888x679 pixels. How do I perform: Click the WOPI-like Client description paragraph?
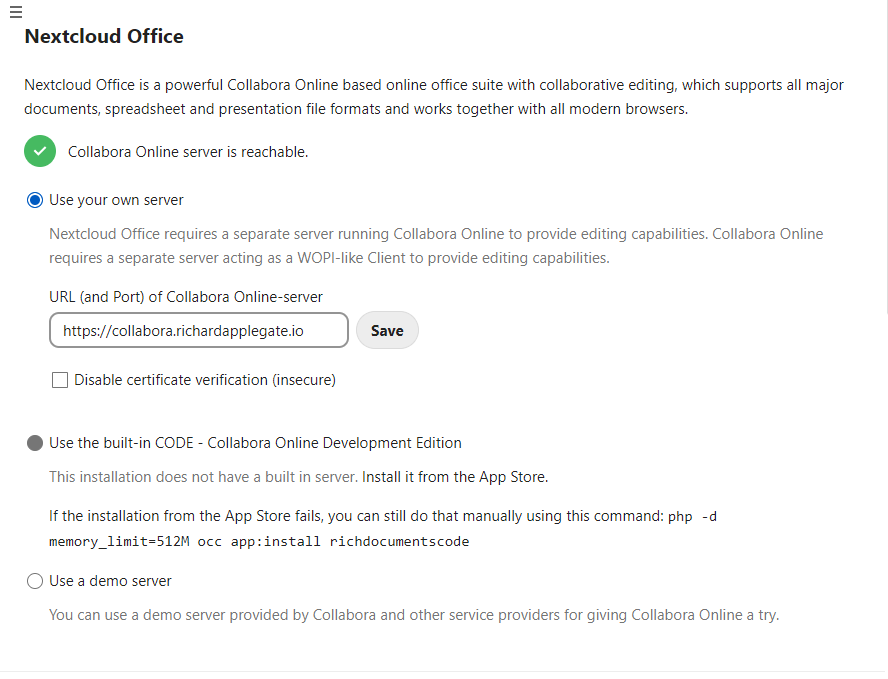(435, 246)
